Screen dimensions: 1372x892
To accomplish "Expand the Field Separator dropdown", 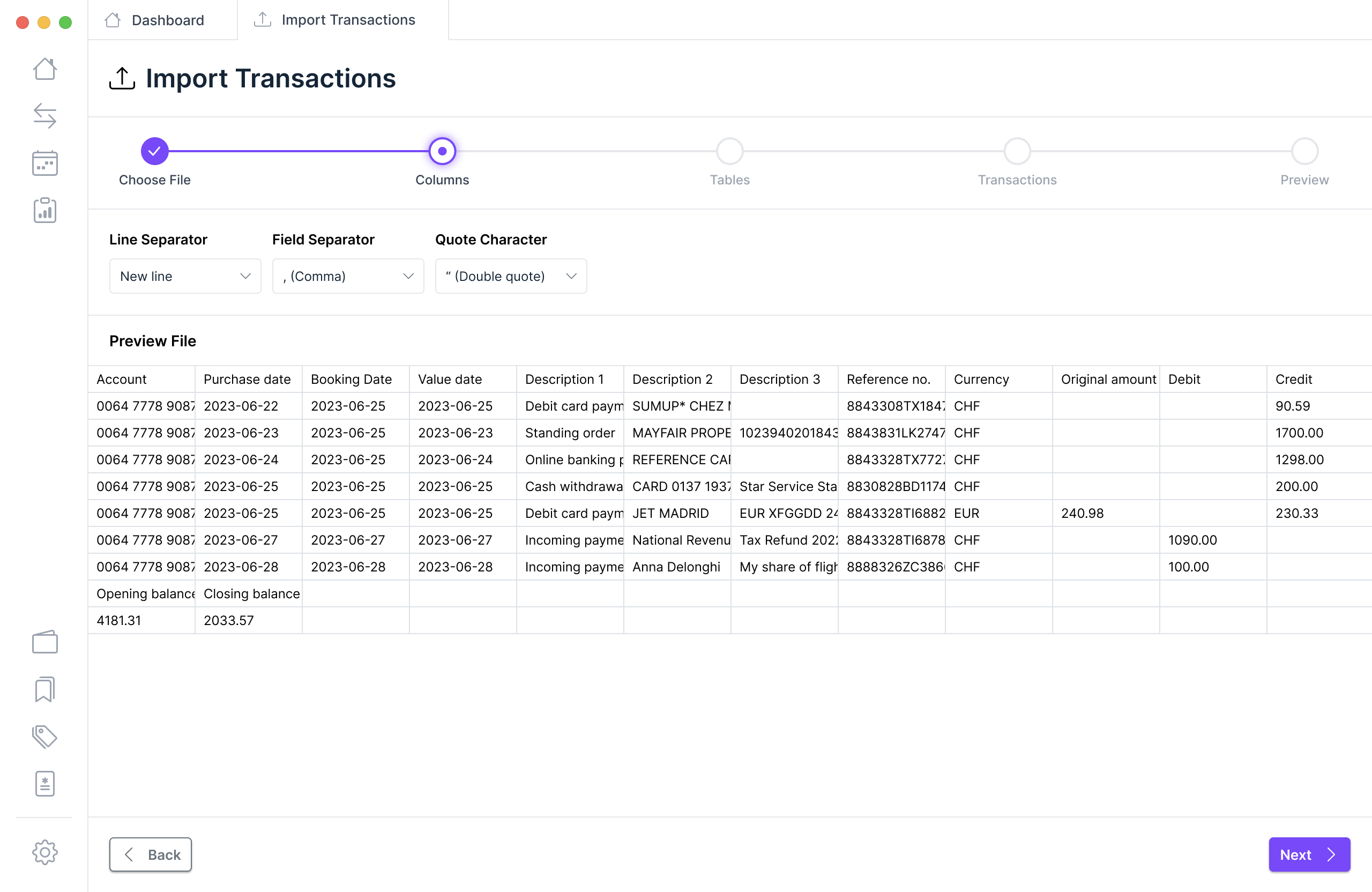I will pyautogui.click(x=348, y=276).
